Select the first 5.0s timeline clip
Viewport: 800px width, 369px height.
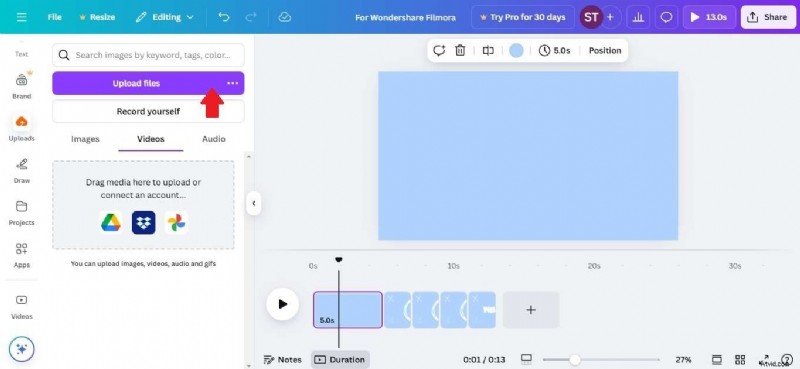348,310
